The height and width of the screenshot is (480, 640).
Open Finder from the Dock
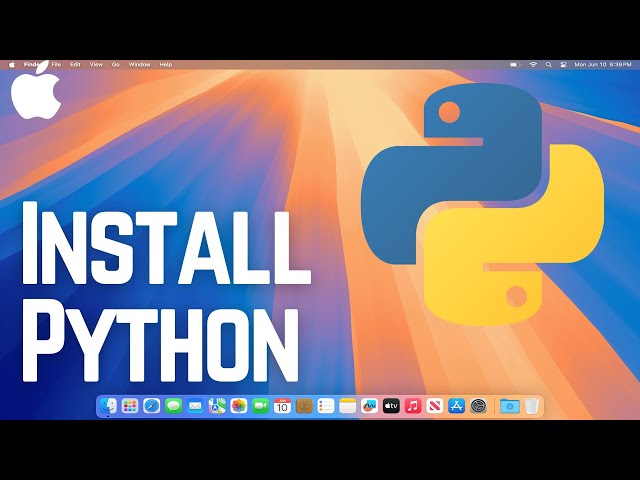click(x=108, y=406)
